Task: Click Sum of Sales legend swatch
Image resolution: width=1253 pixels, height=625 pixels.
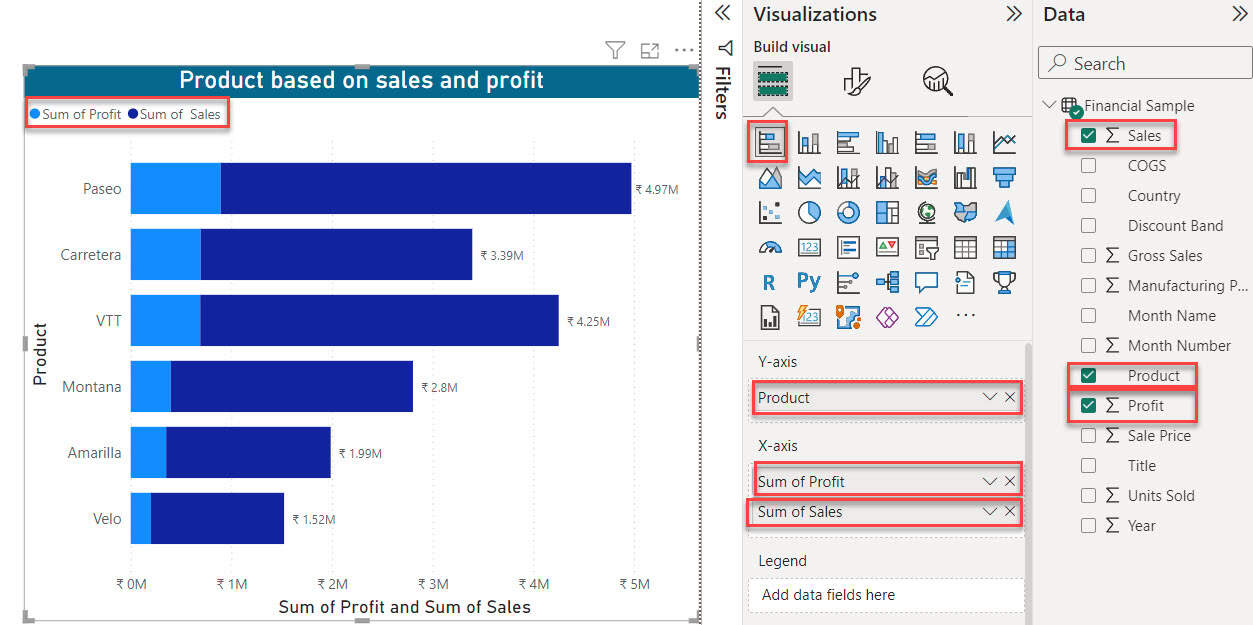Action: point(132,114)
